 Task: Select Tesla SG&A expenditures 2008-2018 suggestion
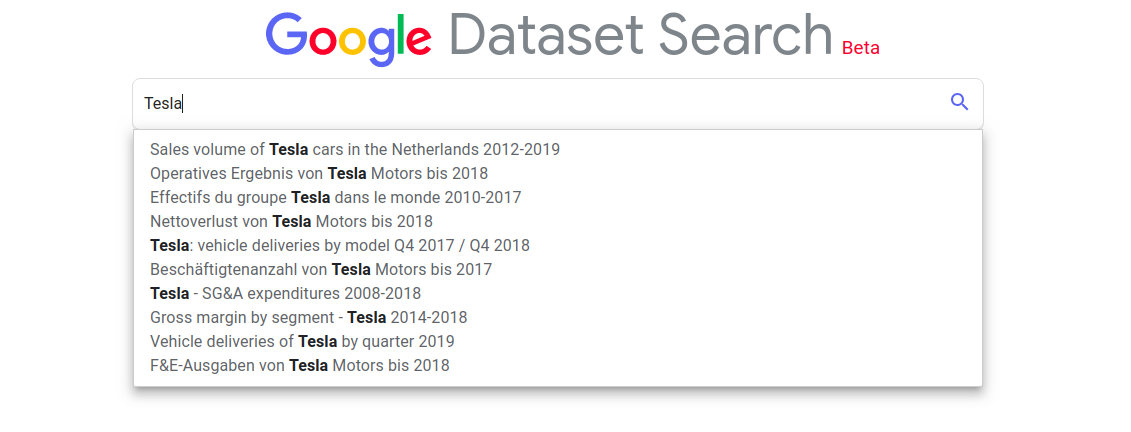click(x=557, y=294)
